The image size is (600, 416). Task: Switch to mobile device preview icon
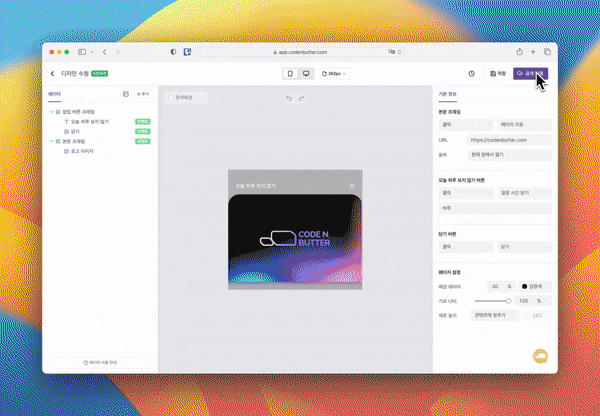290,73
